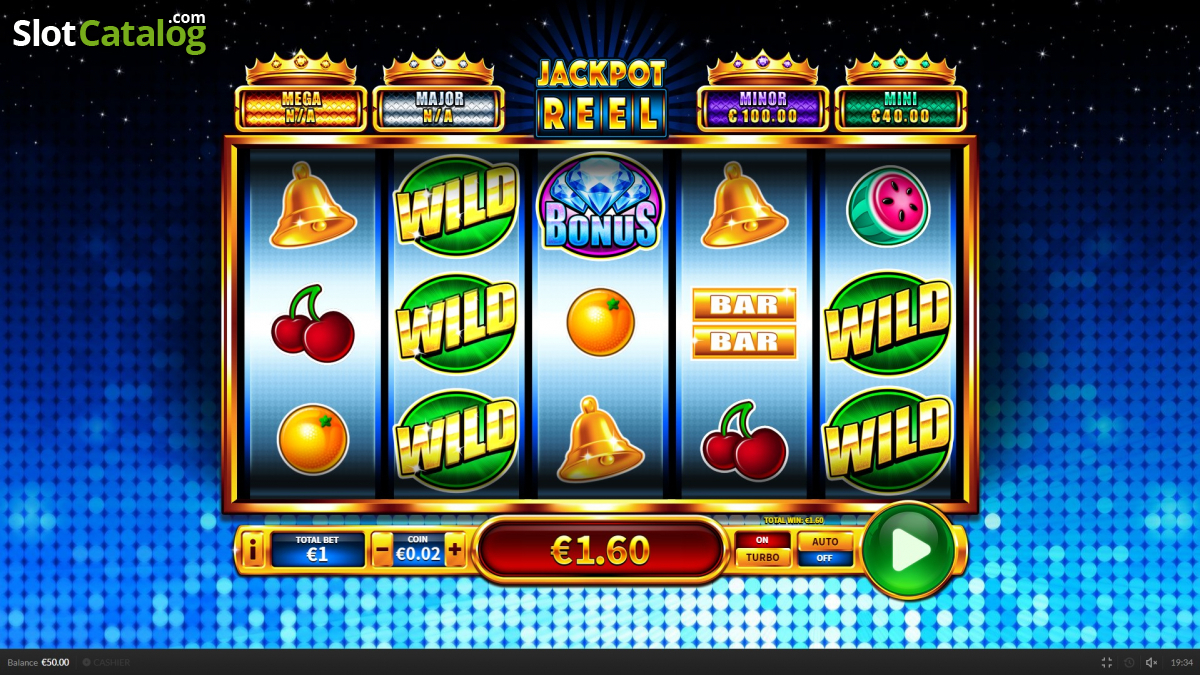Open the paytable info button

point(254,549)
